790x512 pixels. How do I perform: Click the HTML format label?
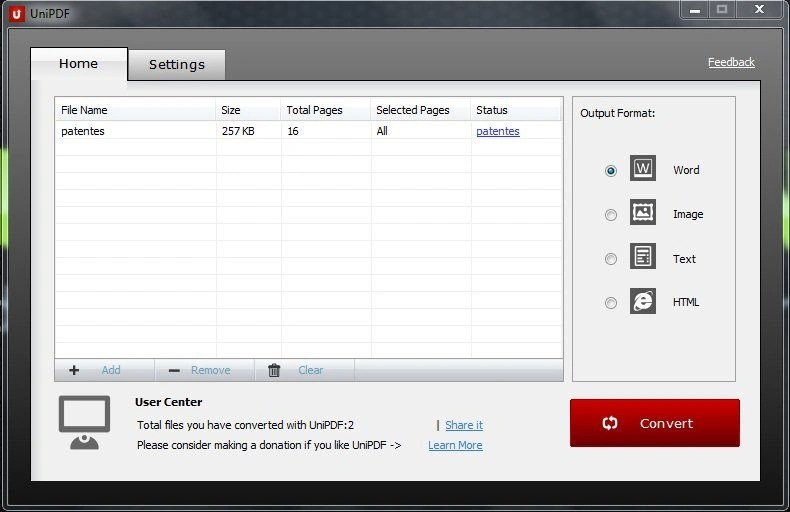click(686, 302)
